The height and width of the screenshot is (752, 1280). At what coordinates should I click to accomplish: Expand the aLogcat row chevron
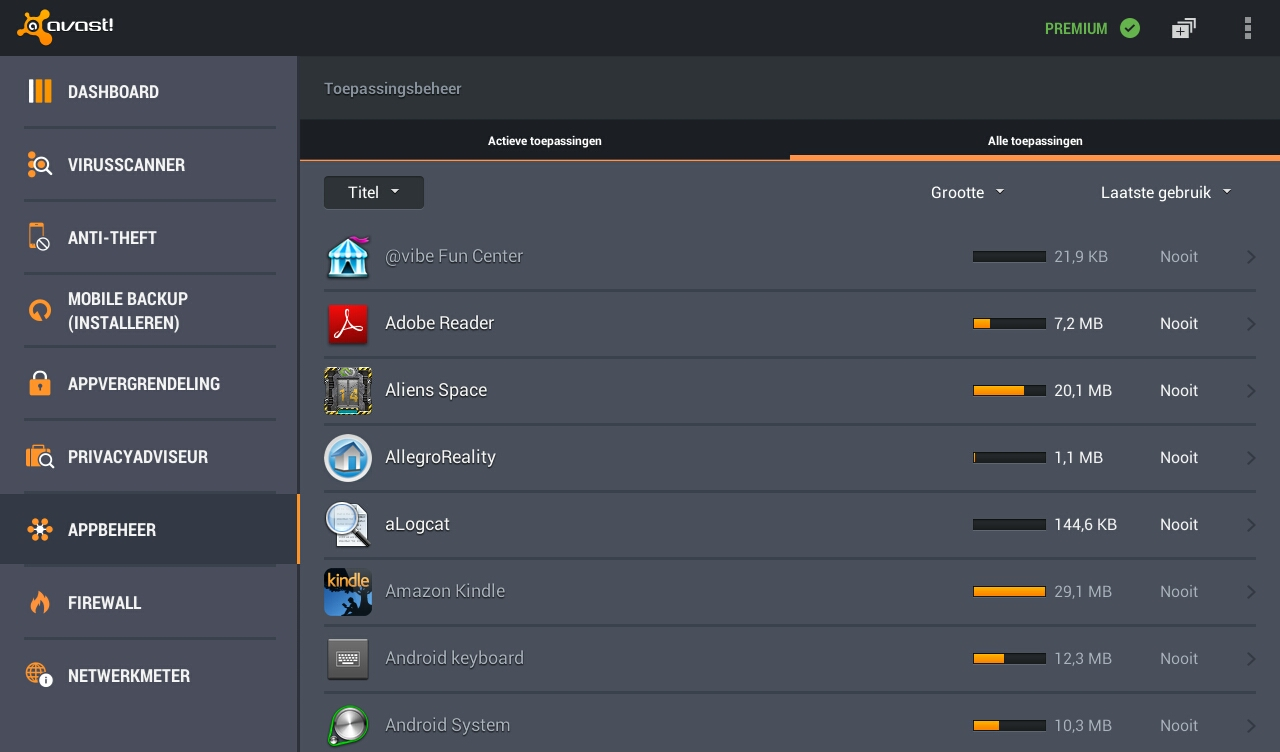(x=1251, y=525)
